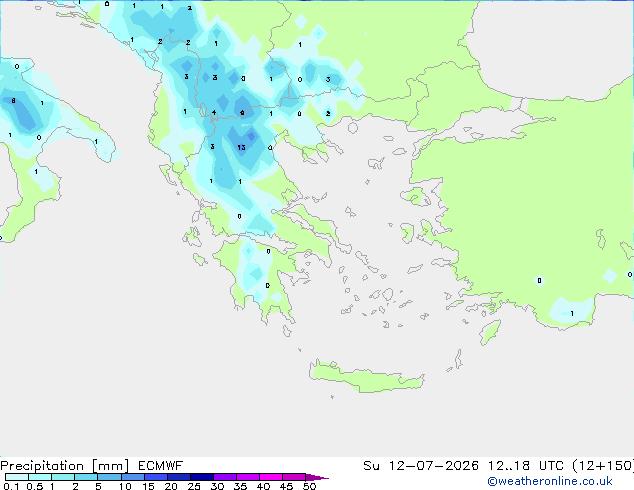634x490 pixels.
Task: Select the 10–15 mm blue legend swatch
Action: point(133,477)
